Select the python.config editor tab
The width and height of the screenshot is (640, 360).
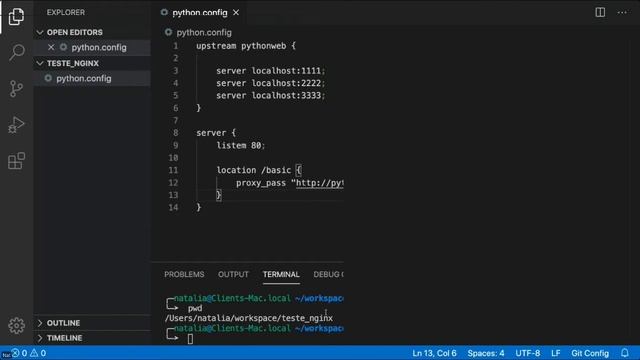tap(200, 13)
